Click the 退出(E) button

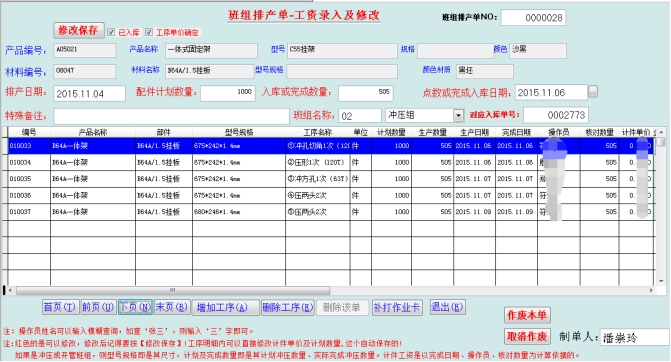coord(447,307)
